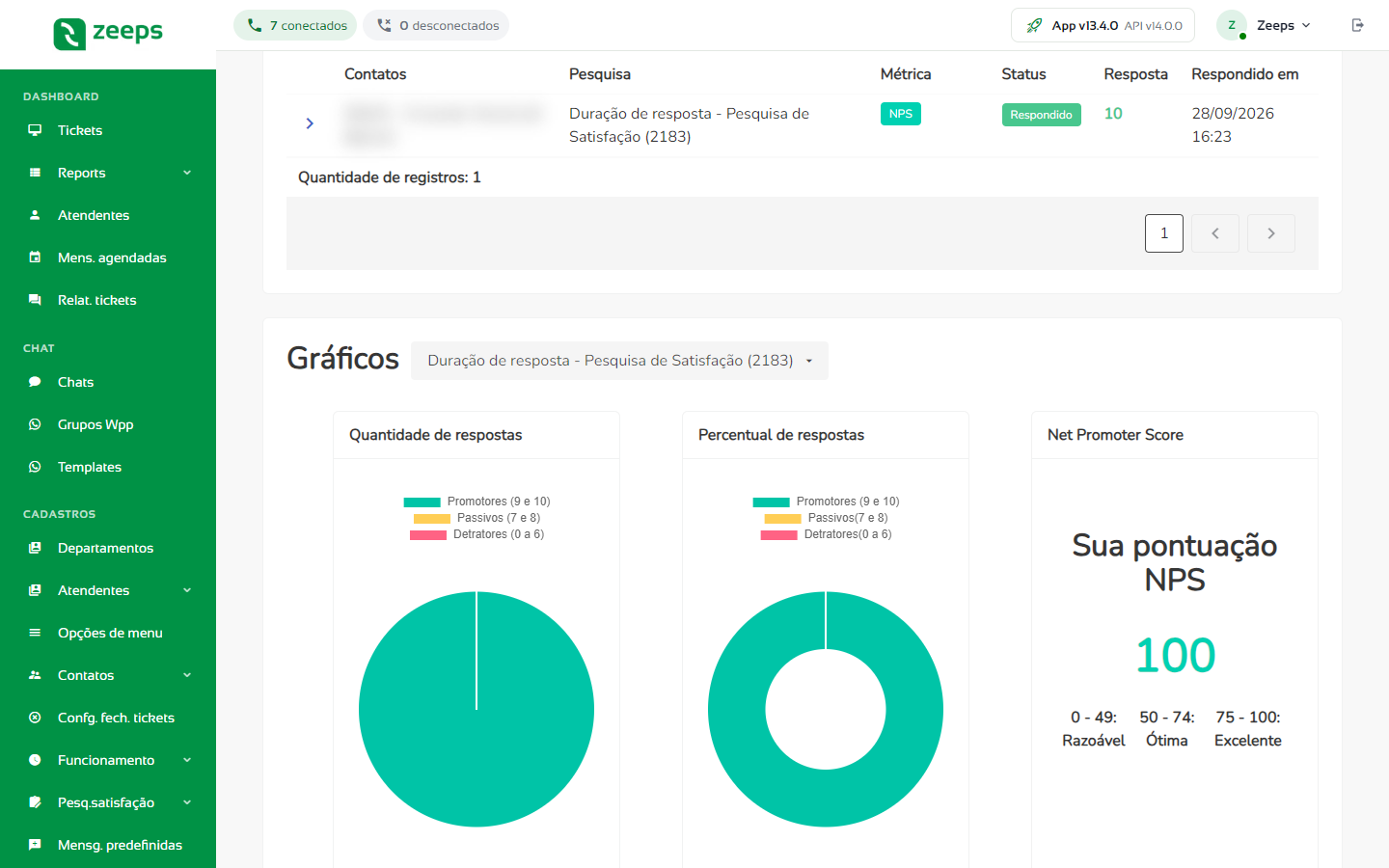
Task: Click the Confg. fech. tickets icon
Action: 35,718
